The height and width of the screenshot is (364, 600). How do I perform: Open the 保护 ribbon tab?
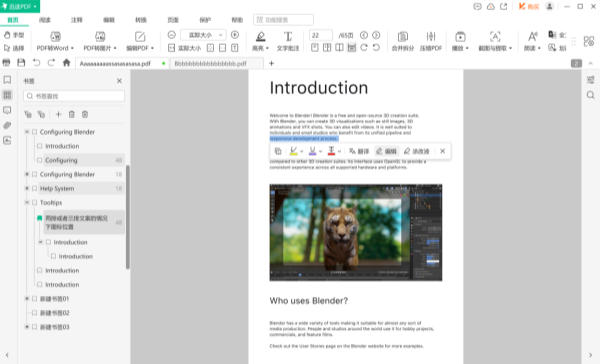(205, 20)
